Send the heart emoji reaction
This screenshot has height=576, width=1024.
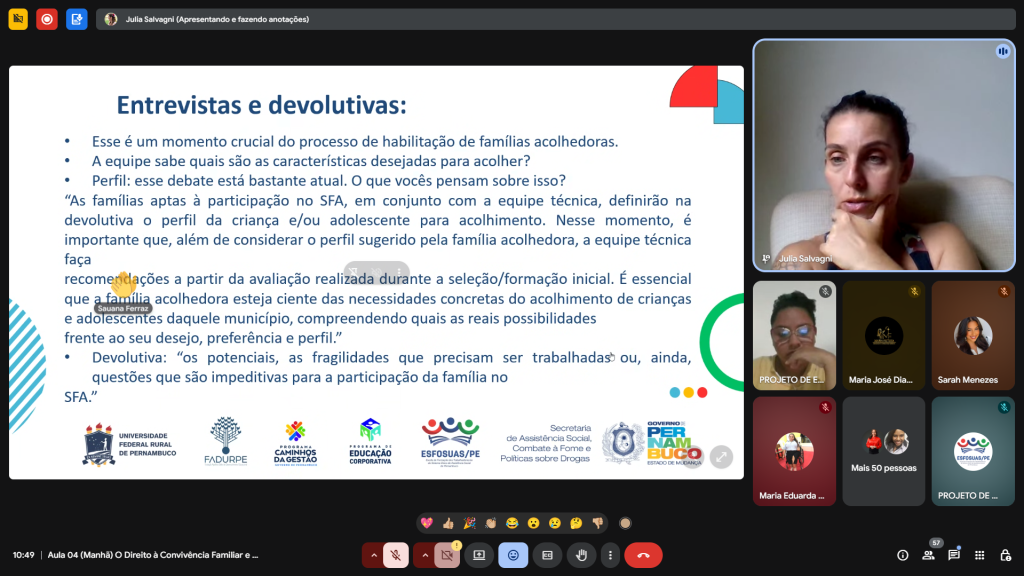427,522
